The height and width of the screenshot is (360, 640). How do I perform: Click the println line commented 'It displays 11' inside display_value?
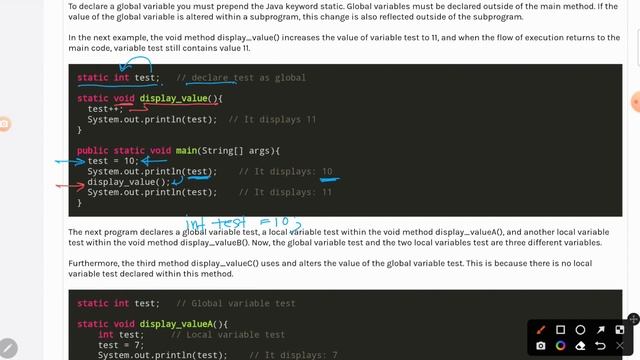[201, 120]
